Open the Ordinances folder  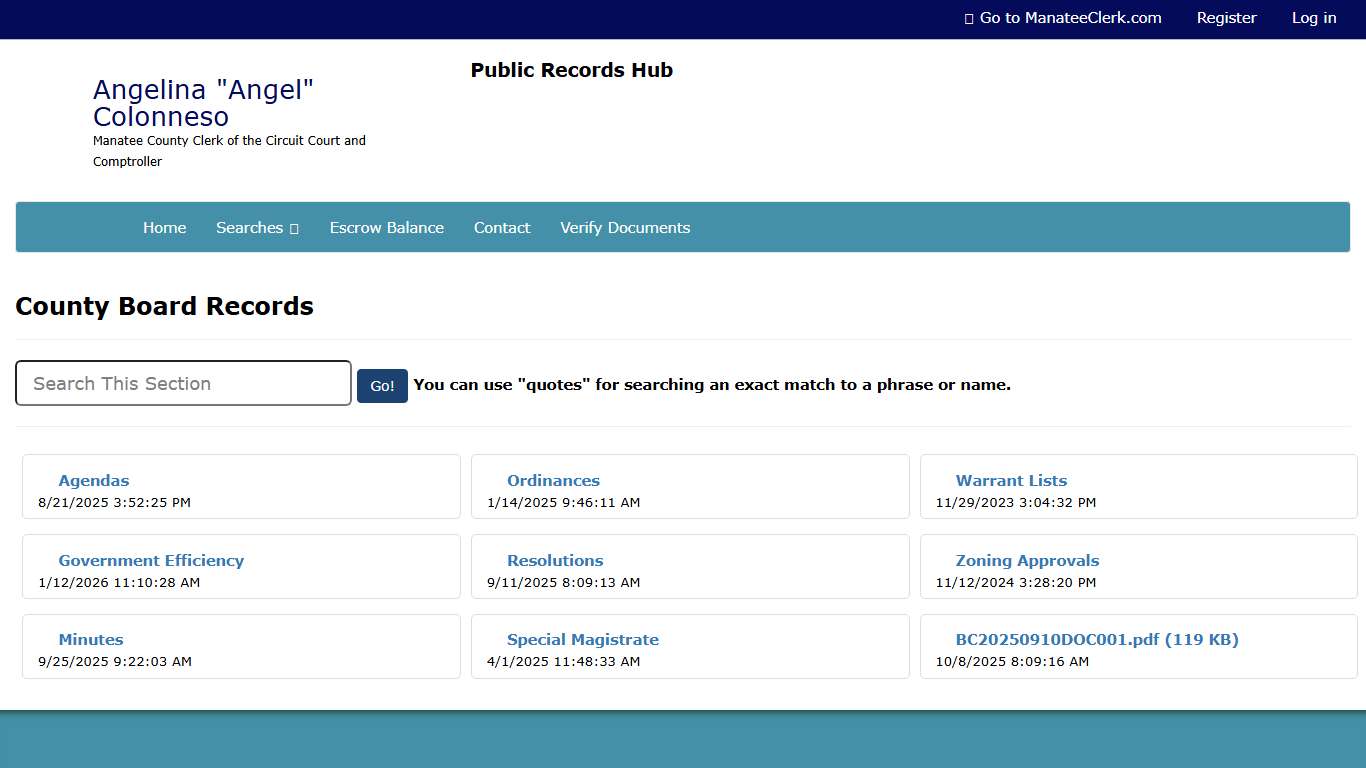pos(553,481)
